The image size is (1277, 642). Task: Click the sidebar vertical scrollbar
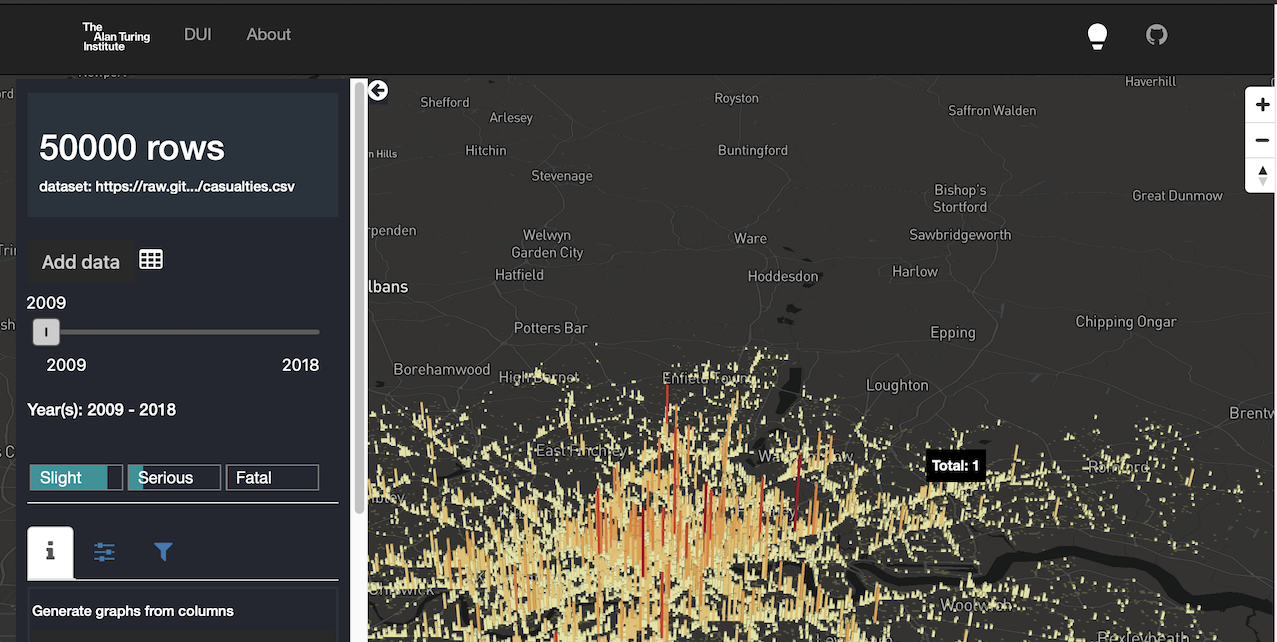[x=359, y=300]
